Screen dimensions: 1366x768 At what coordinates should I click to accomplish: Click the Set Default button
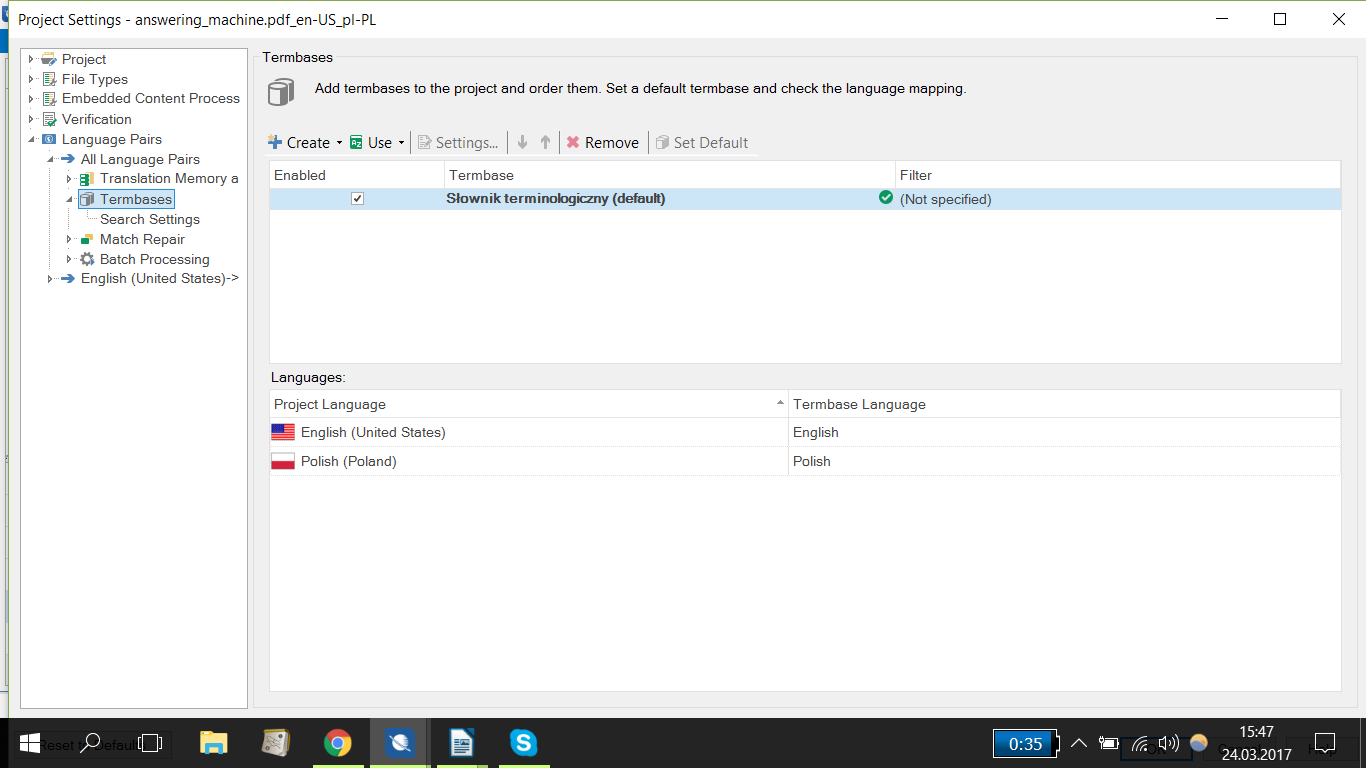[702, 143]
